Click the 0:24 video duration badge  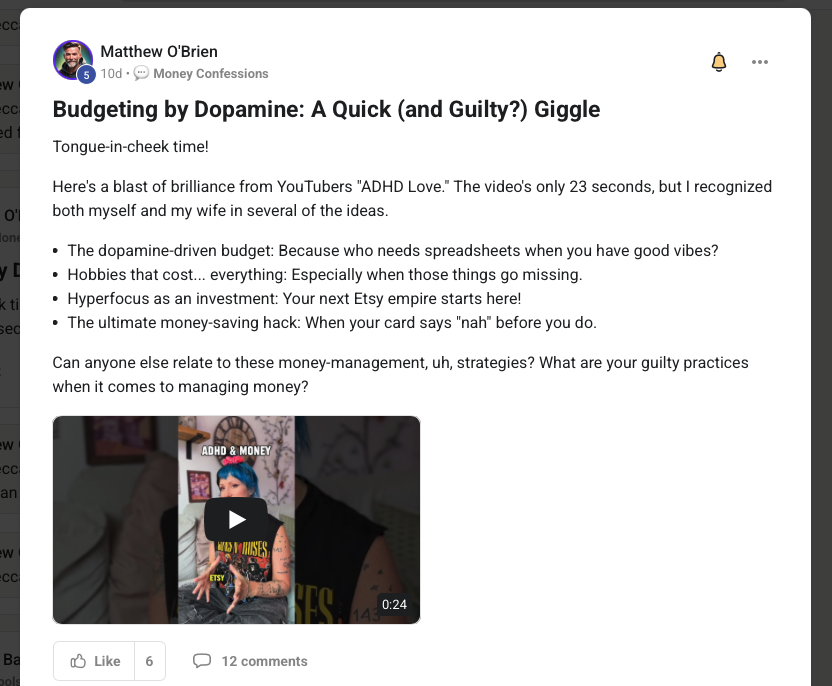tap(394, 604)
